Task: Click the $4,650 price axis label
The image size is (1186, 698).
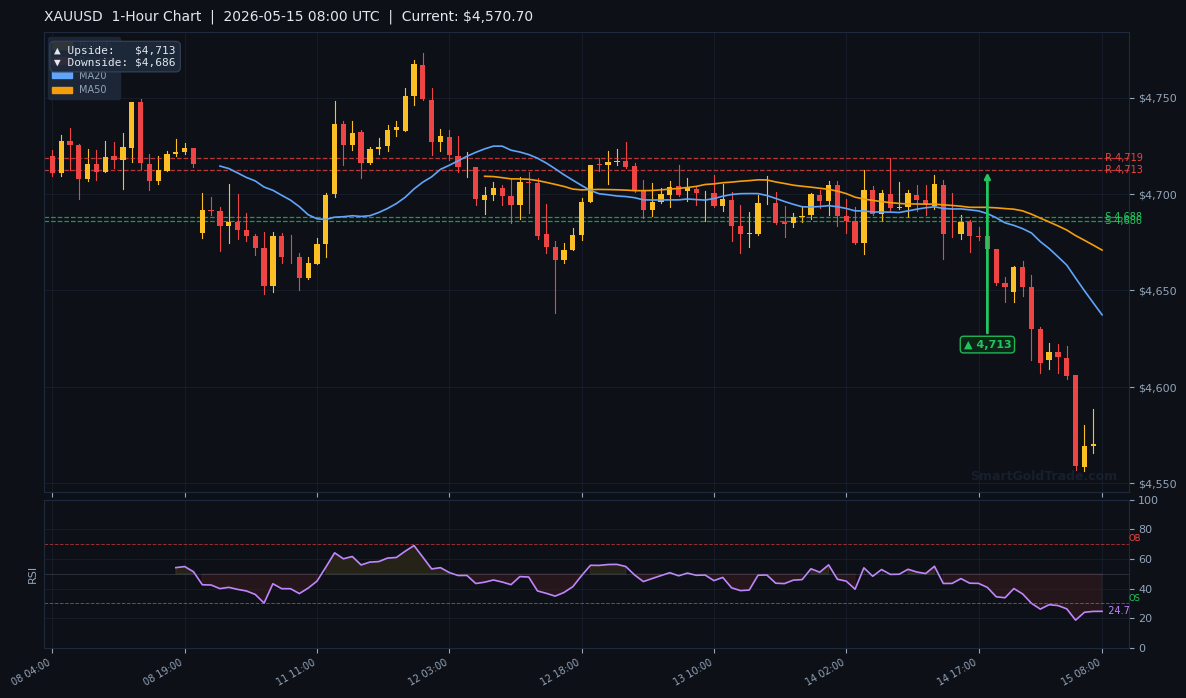Action: (1157, 291)
